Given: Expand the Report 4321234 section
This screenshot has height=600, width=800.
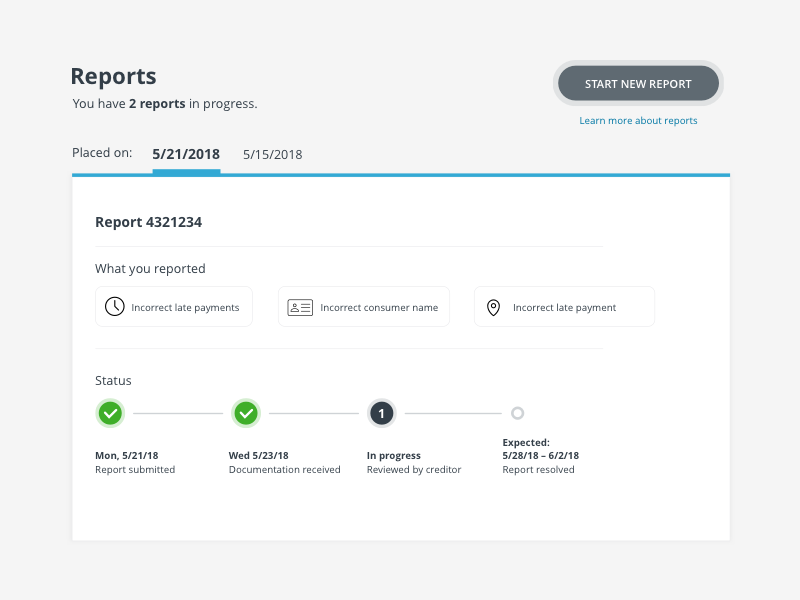Looking at the screenshot, I should point(148,222).
